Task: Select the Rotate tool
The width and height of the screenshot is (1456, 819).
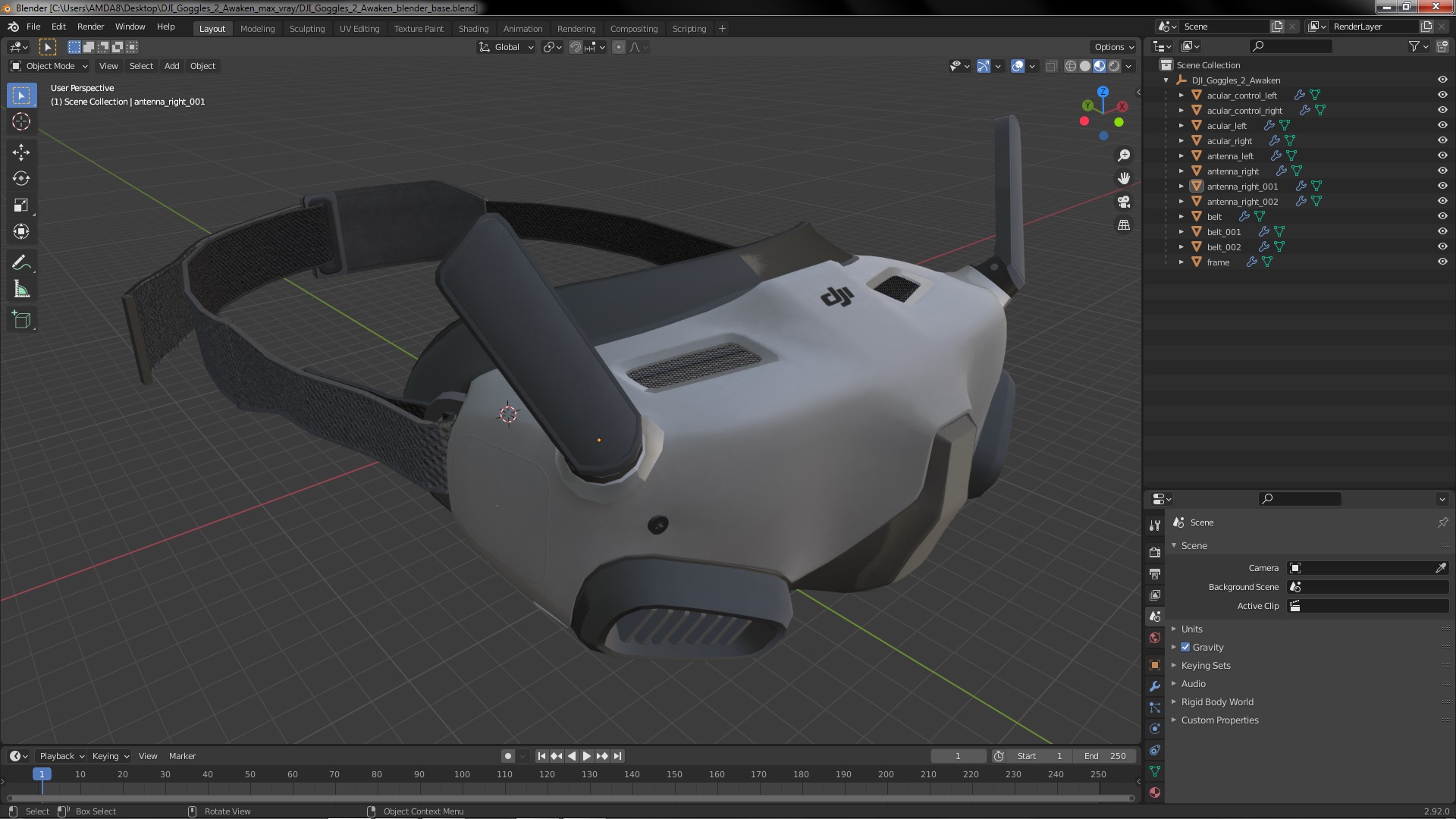Action: click(x=21, y=178)
